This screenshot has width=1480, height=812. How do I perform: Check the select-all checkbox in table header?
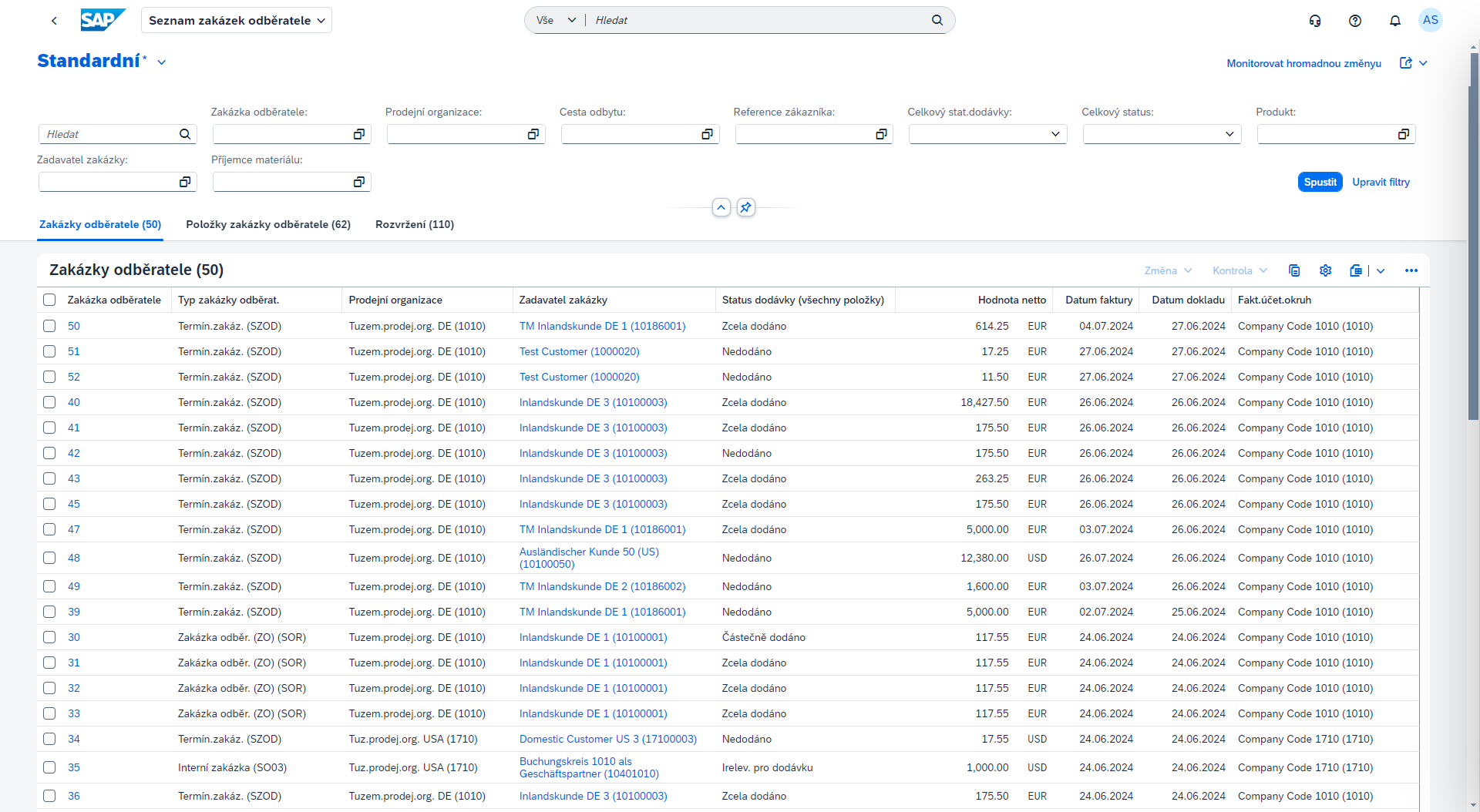click(49, 300)
